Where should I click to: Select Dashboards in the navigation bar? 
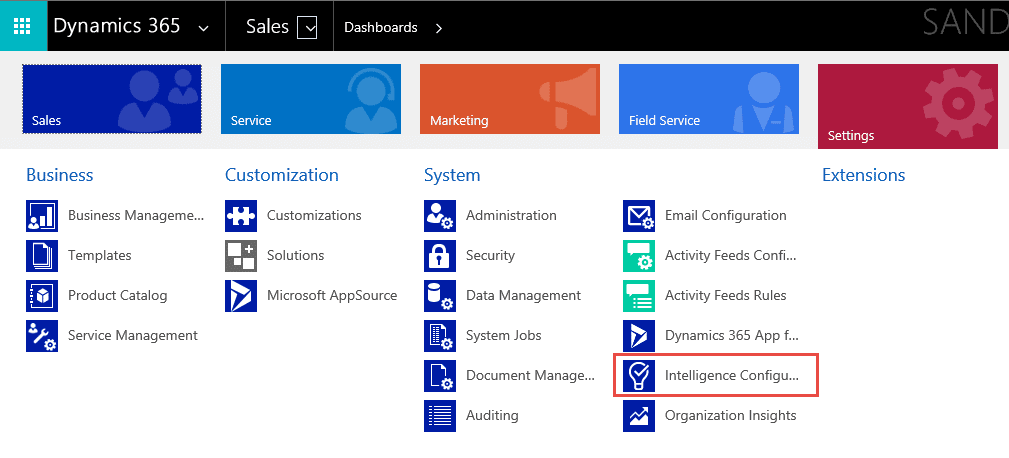tap(381, 28)
